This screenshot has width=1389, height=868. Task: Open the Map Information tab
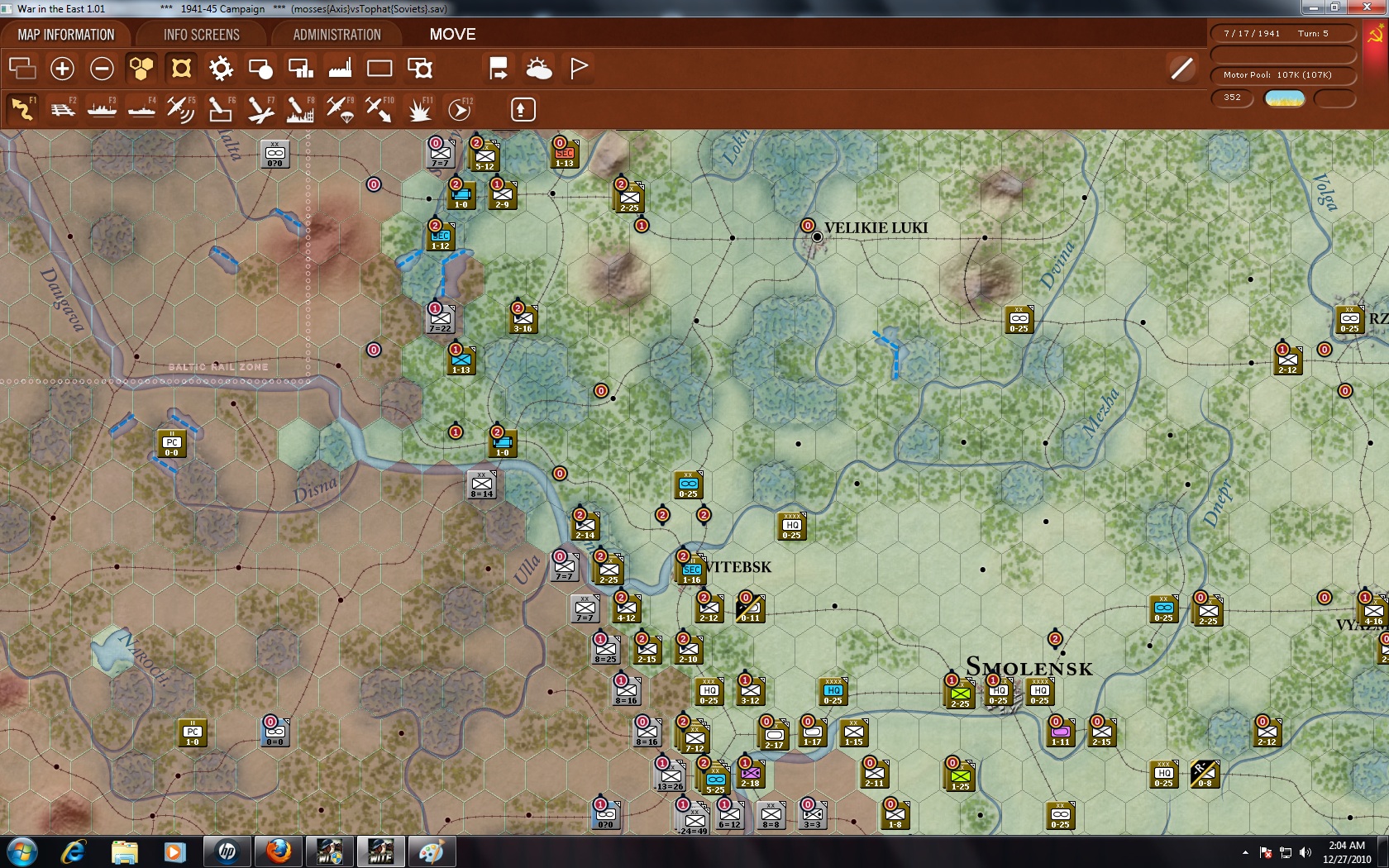tap(66, 35)
